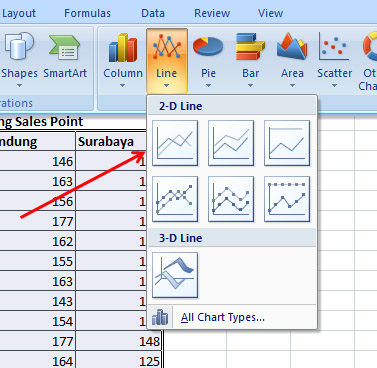Select the cell containing 155
Screen dimensions: 377x368
pos(37,261)
